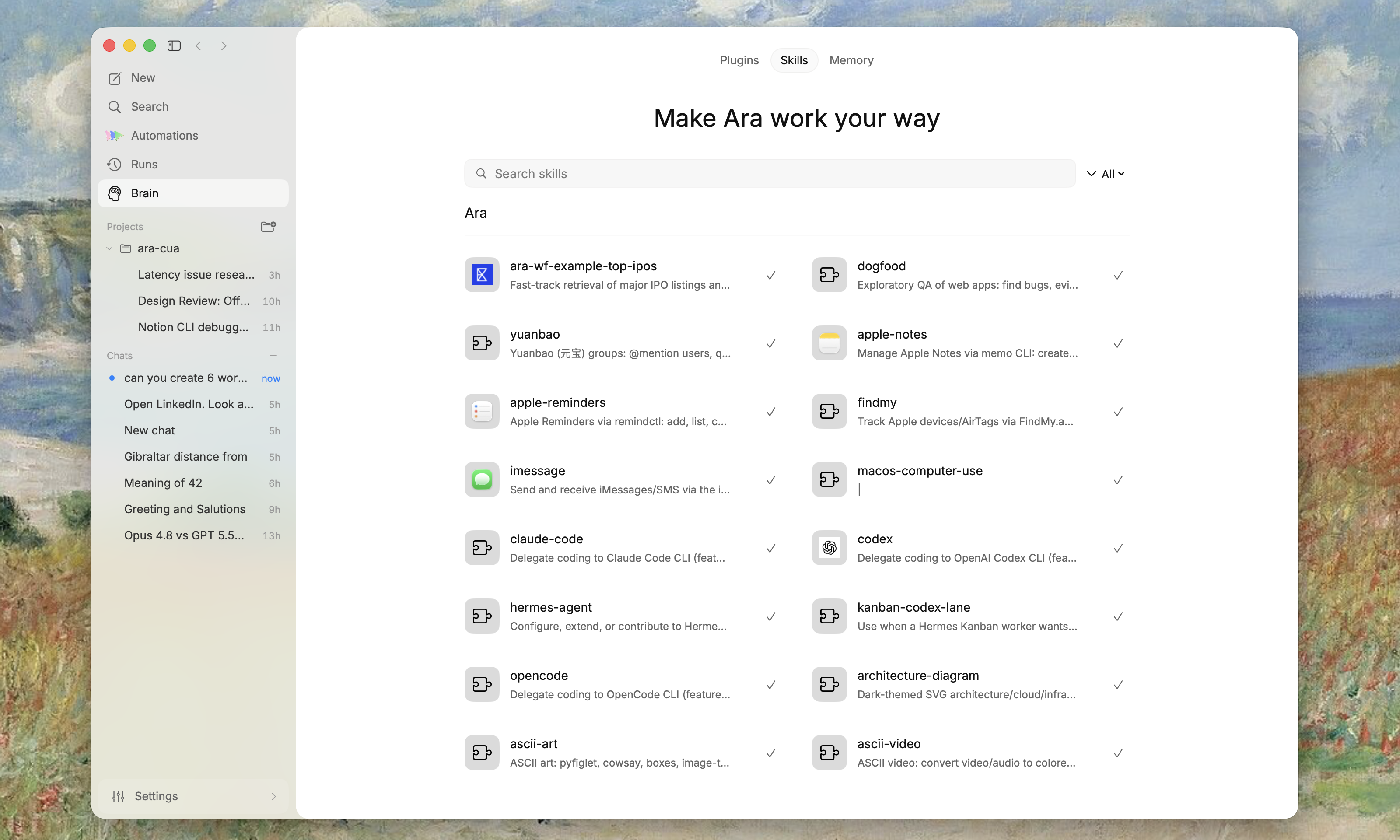Open Automations via its colorful icon
The width and height of the screenshot is (1400, 840).
click(115, 136)
